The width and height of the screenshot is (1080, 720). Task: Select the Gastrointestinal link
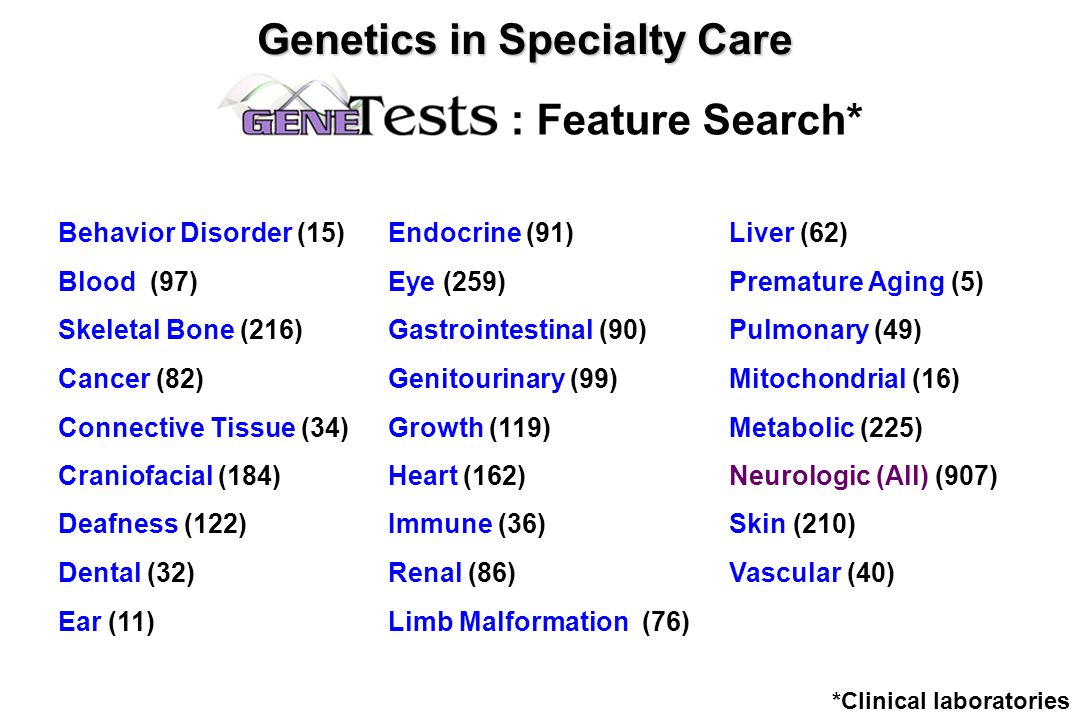point(490,330)
